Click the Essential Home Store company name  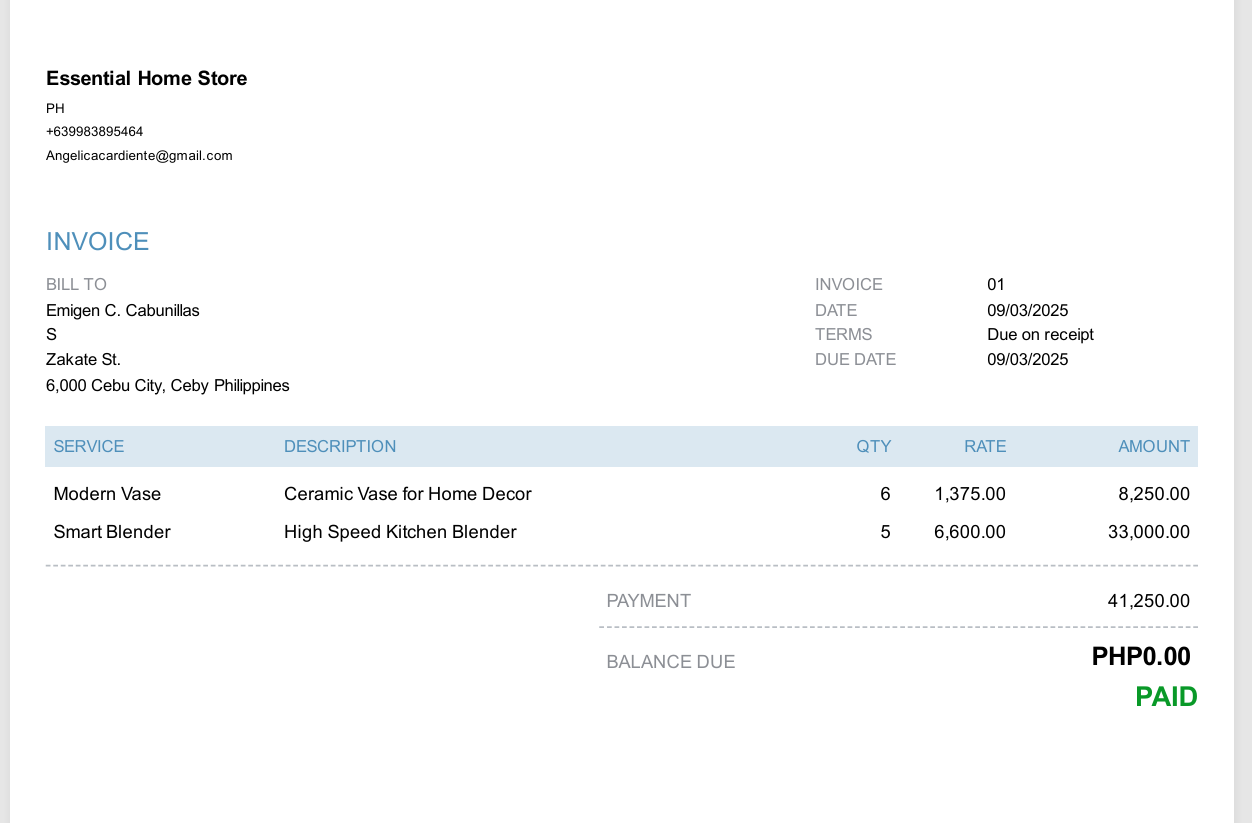point(146,78)
